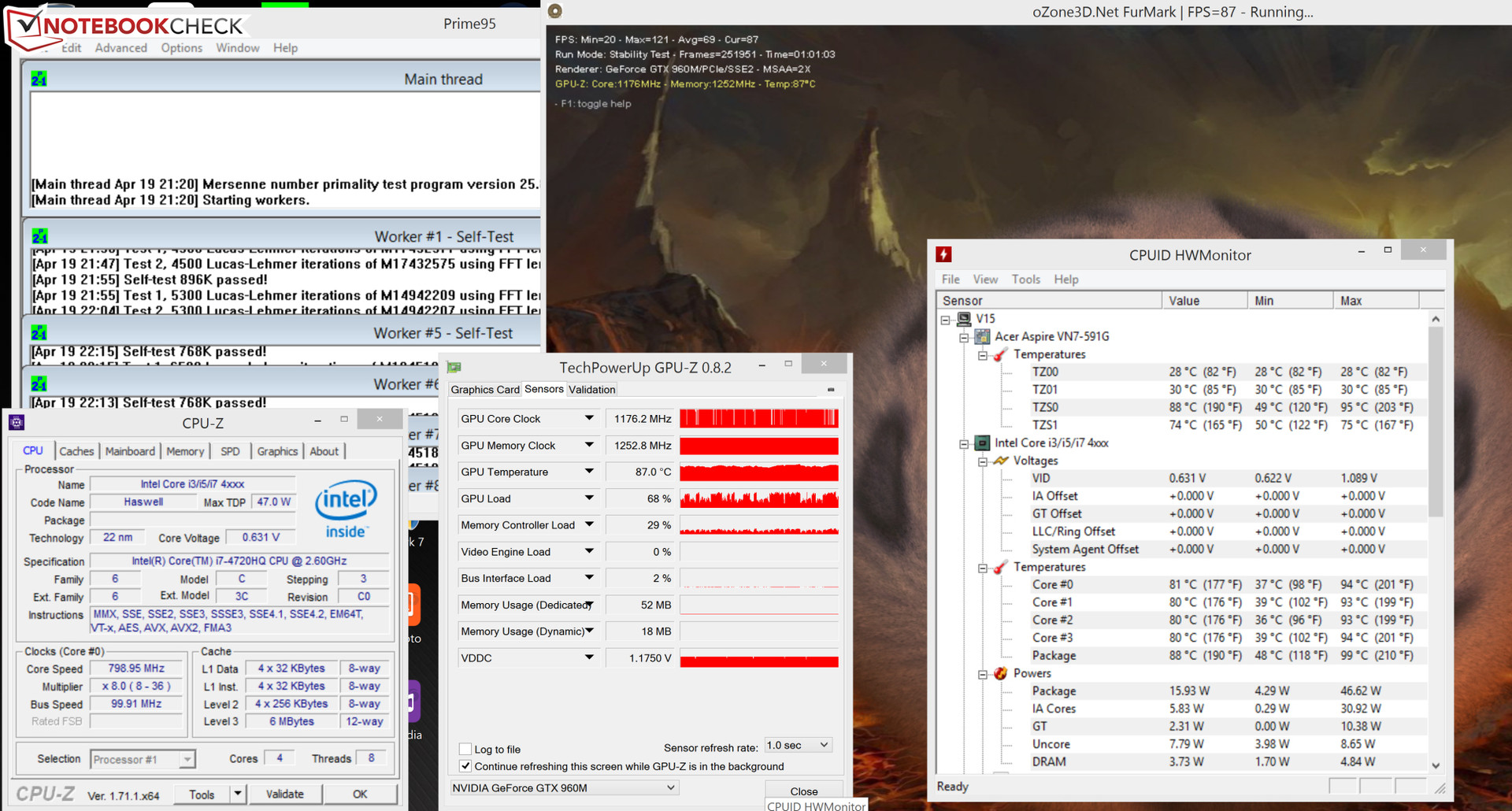Click the Core Speed value field
This screenshot has width=1512, height=811.
pos(136,668)
